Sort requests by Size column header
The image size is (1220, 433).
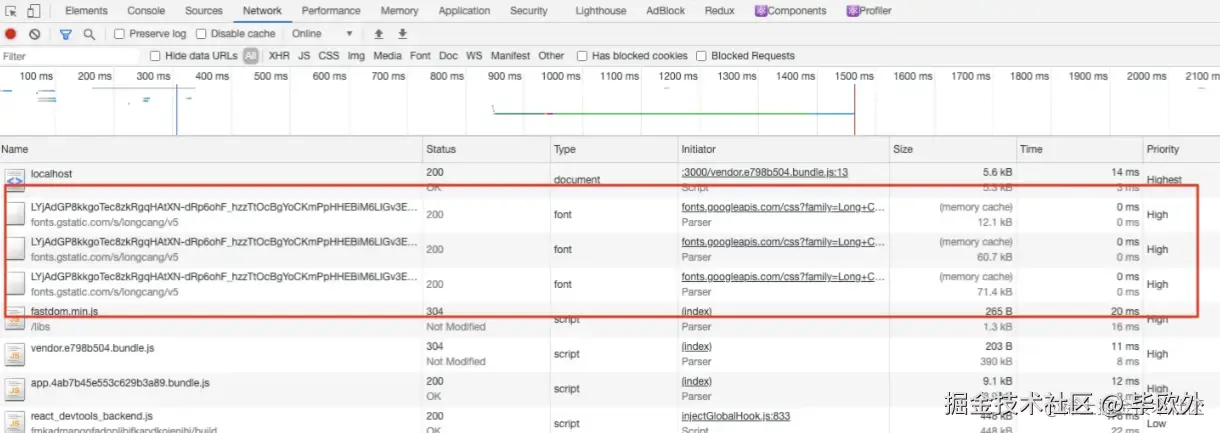(953, 149)
